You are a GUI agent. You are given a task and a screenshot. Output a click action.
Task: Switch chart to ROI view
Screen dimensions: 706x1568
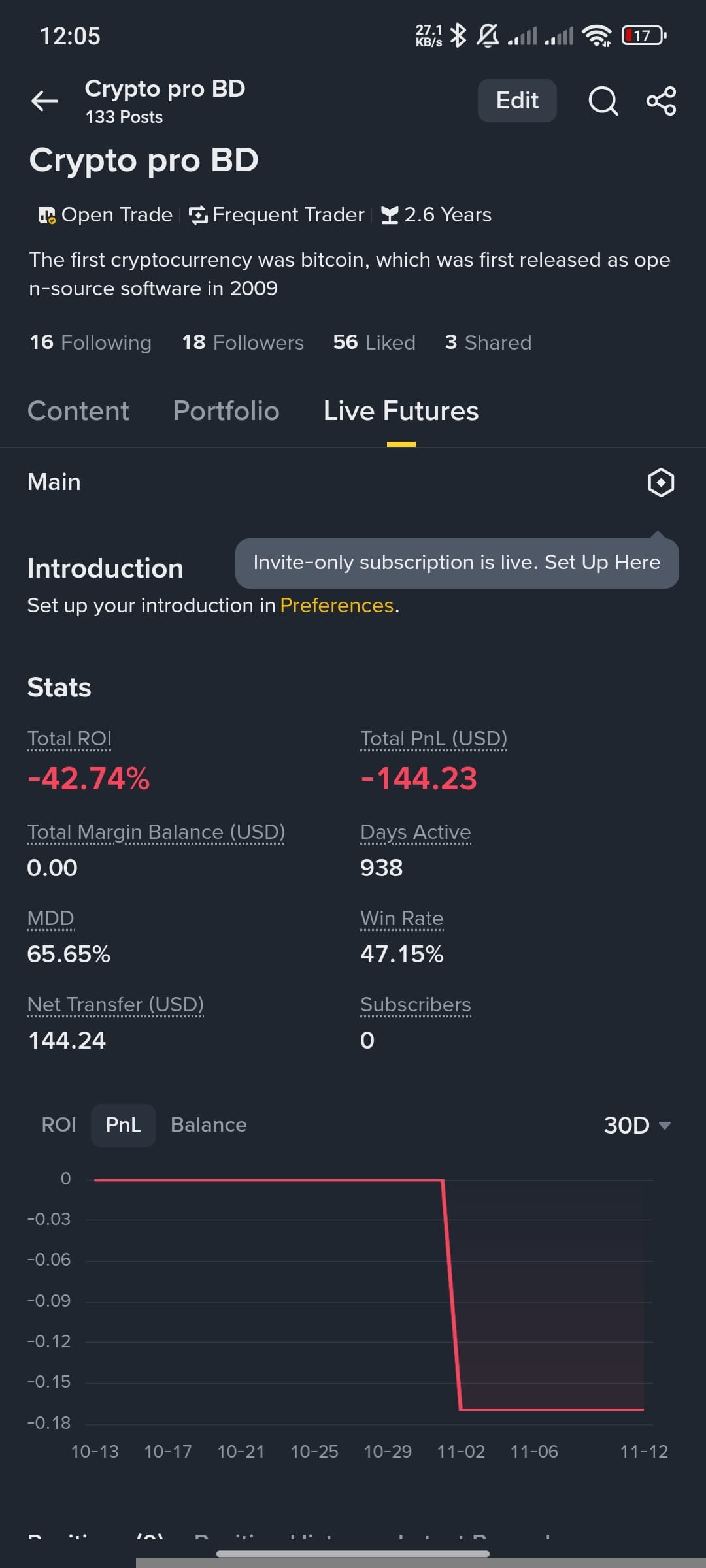click(x=59, y=1125)
